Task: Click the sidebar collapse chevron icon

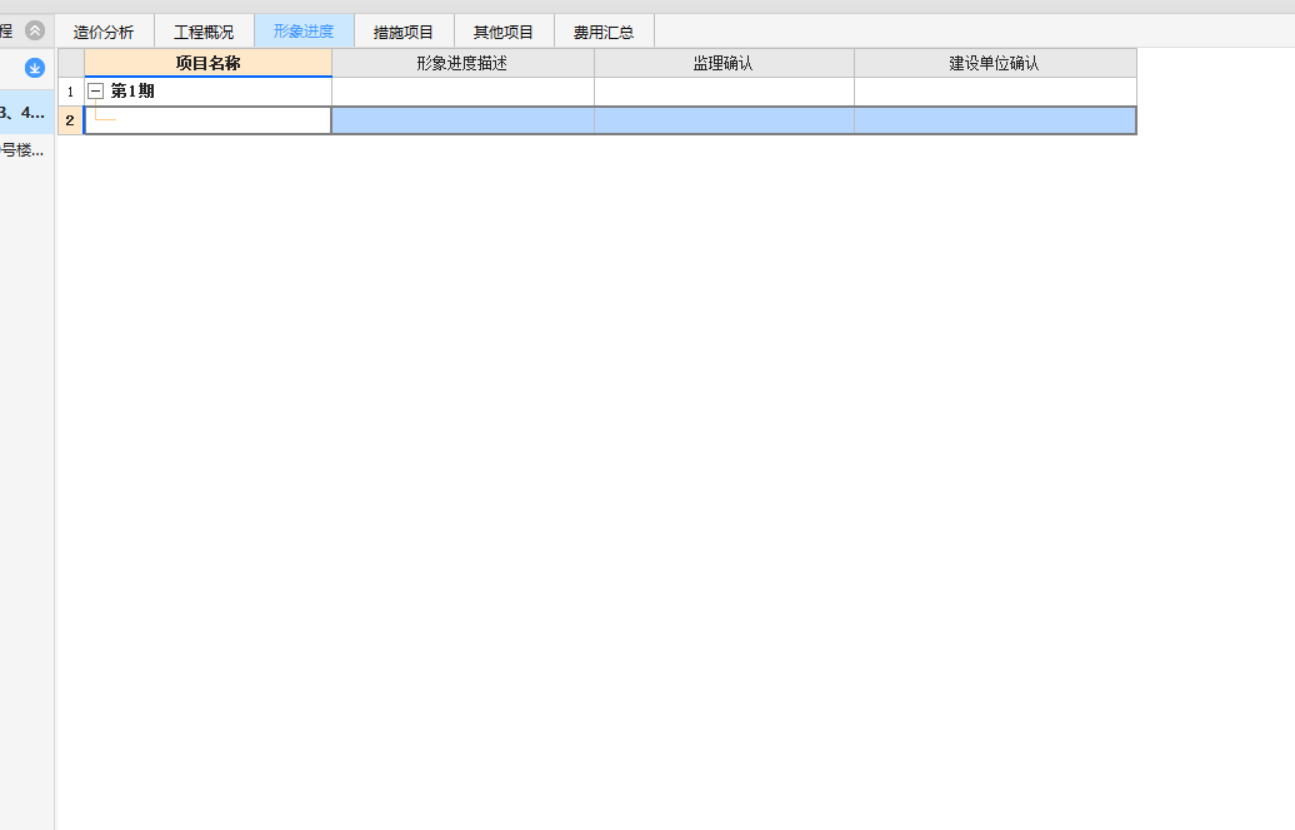Action: pos(35,30)
